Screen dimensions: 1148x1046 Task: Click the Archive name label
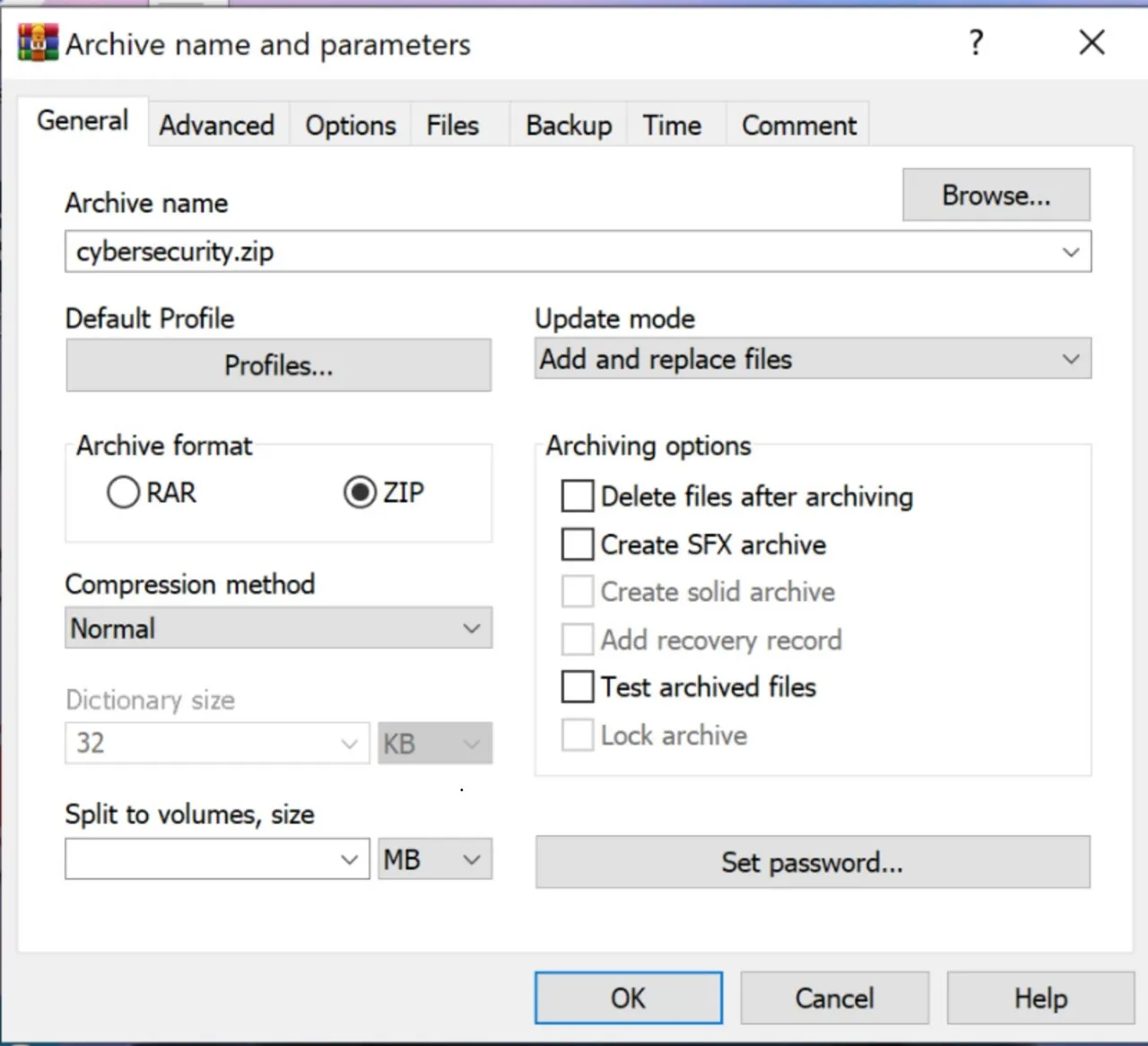pyautogui.click(x=146, y=204)
